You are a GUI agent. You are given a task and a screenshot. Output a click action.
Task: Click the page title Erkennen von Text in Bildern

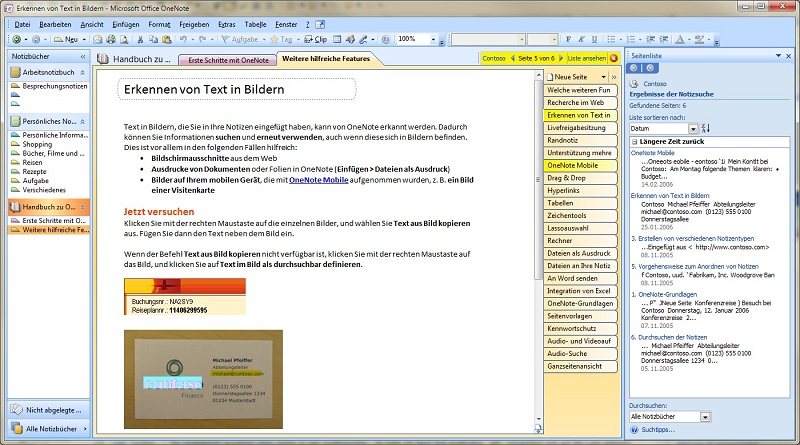point(204,89)
